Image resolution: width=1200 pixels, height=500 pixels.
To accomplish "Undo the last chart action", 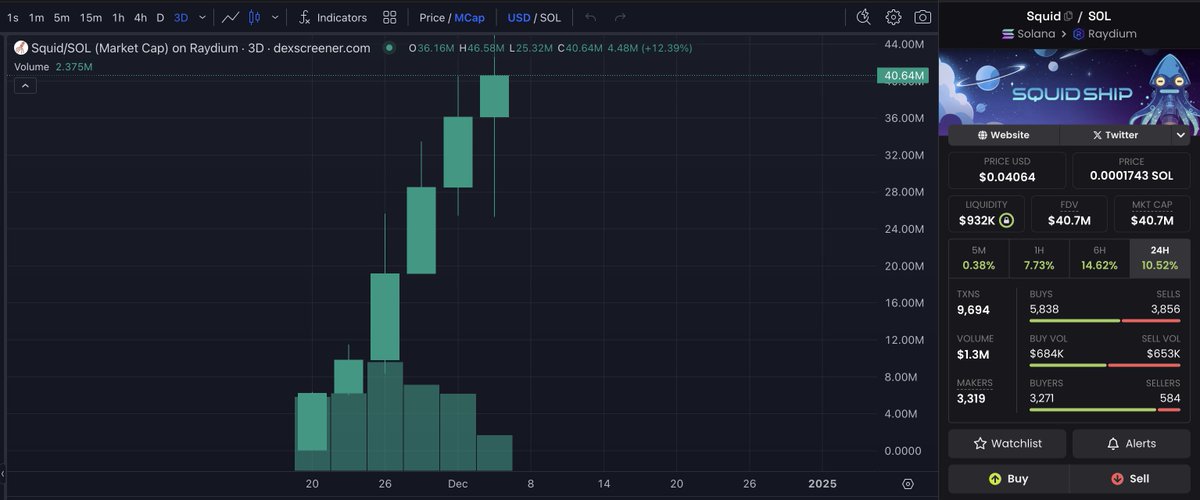I will pos(591,17).
